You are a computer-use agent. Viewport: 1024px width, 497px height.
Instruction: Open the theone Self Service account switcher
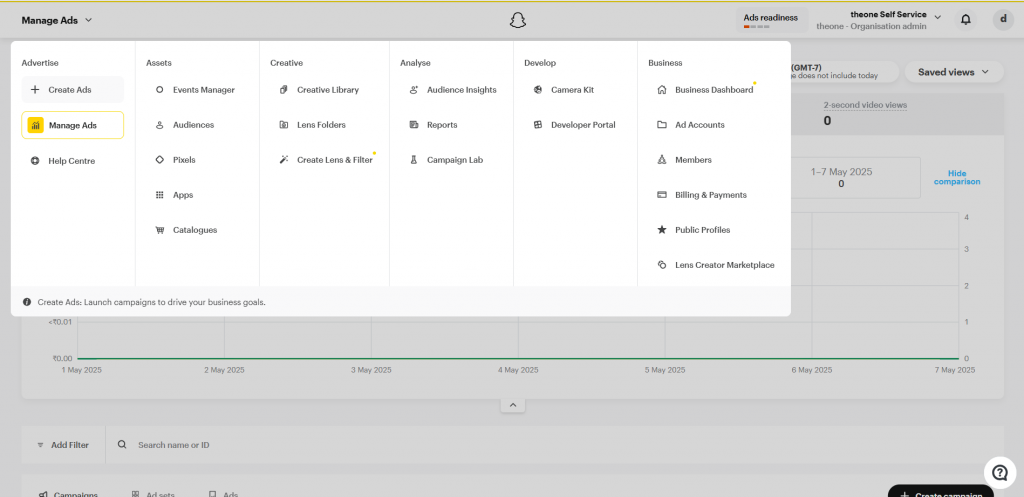click(x=877, y=20)
